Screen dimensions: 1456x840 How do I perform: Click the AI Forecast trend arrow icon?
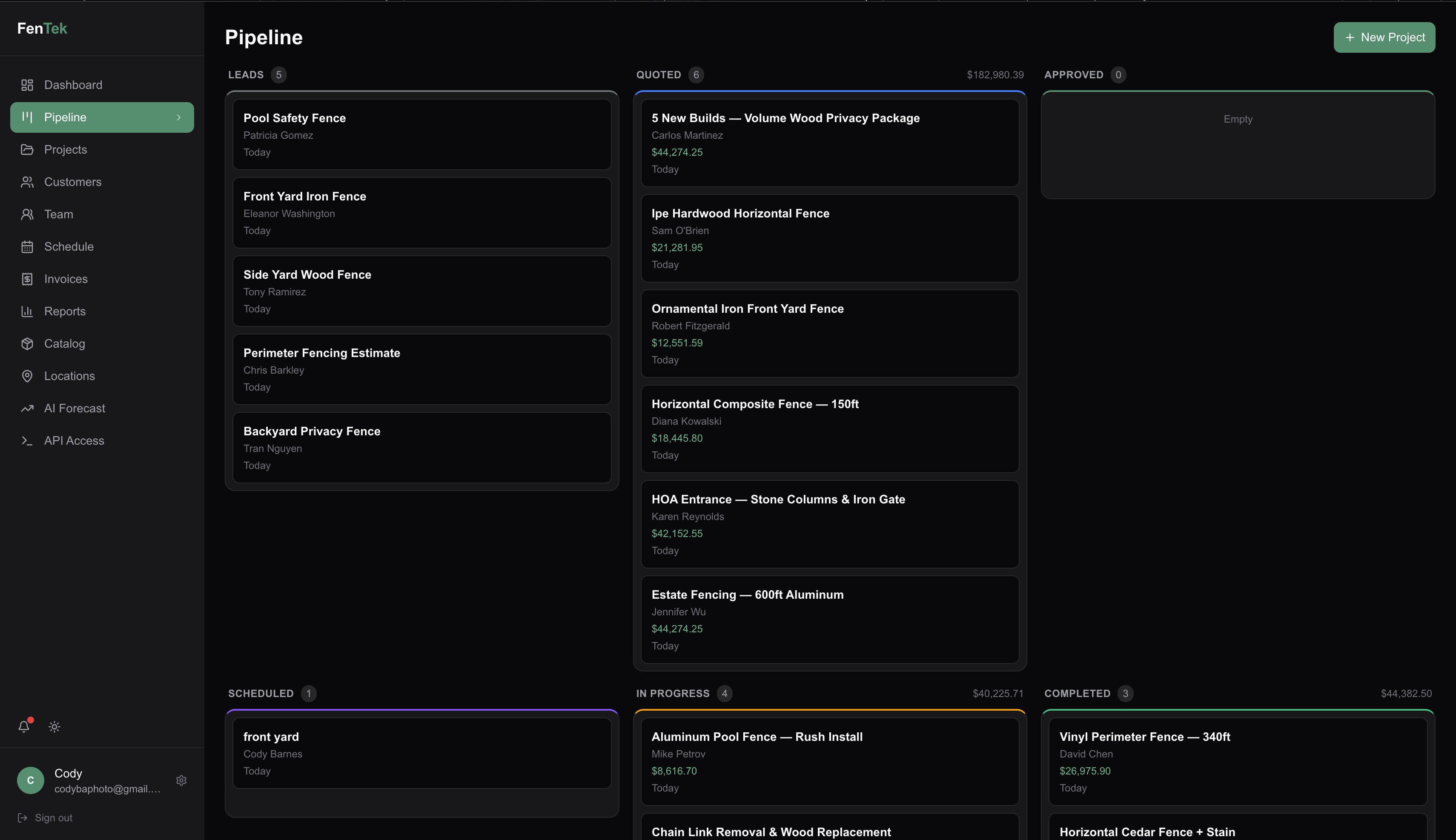click(x=27, y=408)
